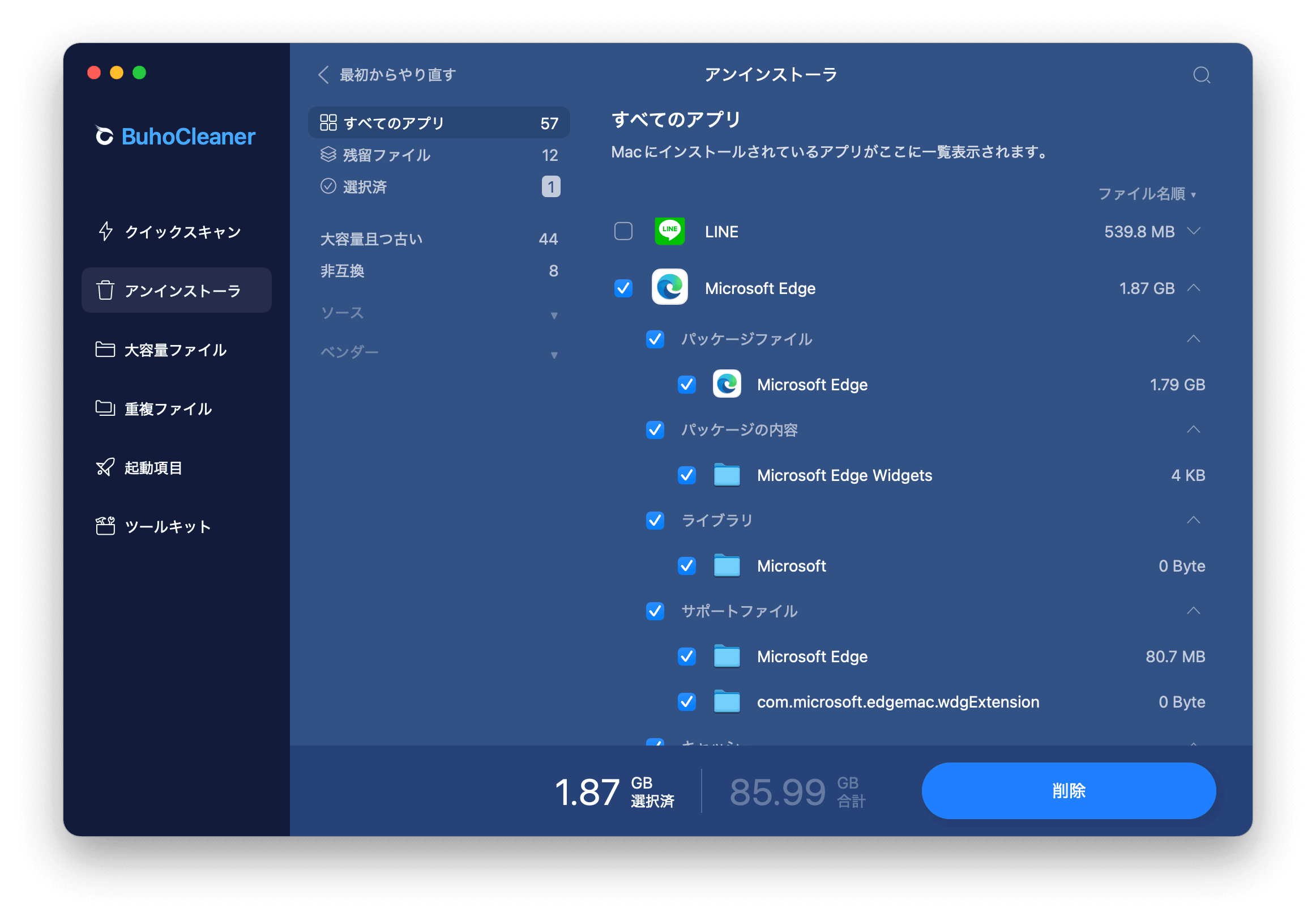This screenshot has width=1316, height=920.
Task: Click the checkmark circle icon beside 選択済
Action: [x=328, y=186]
